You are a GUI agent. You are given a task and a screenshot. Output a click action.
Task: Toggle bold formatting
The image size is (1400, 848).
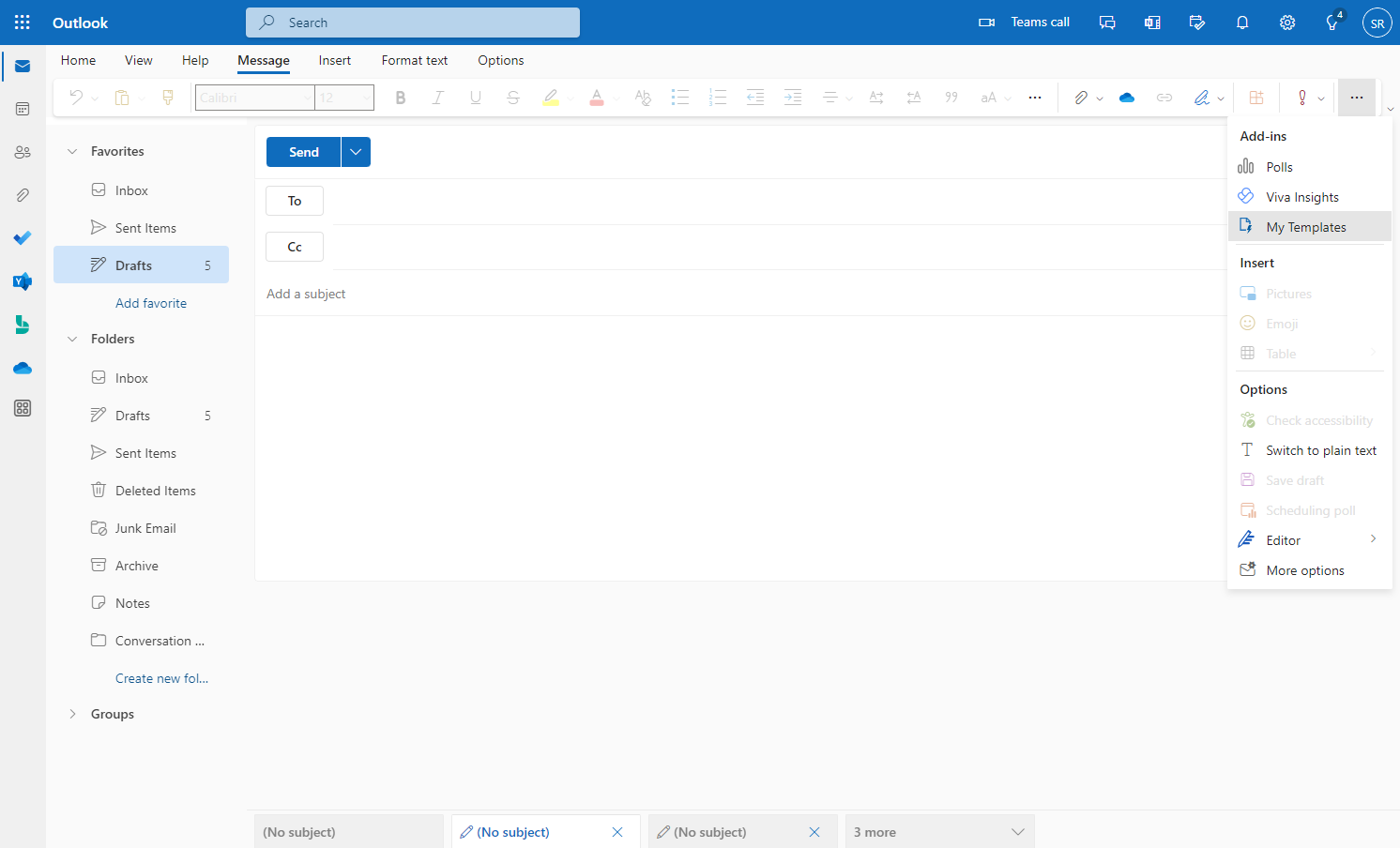point(401,98)
